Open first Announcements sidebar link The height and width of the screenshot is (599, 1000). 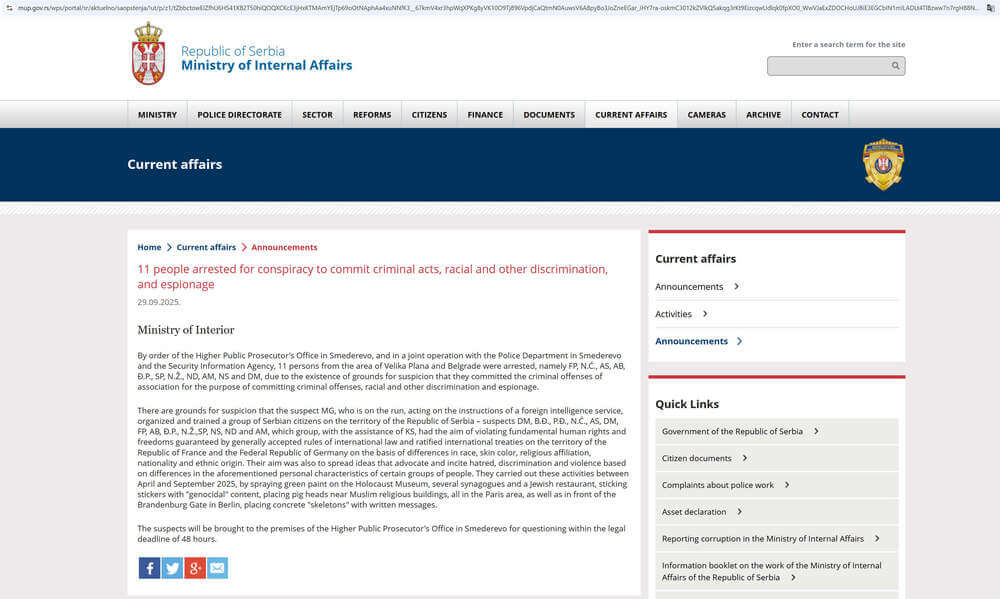(x=689, y=286)
